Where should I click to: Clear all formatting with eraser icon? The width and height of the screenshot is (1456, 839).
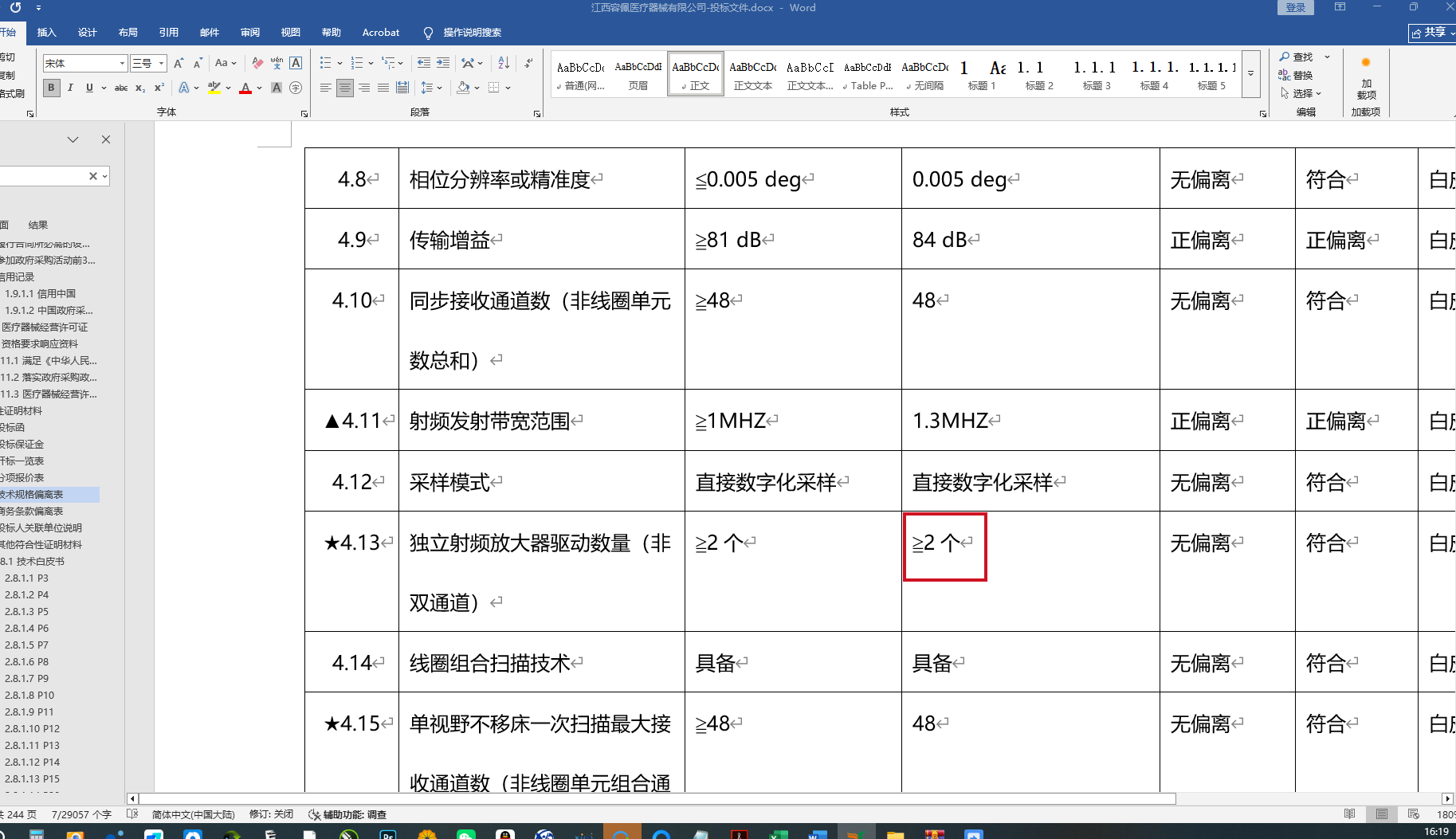point(257,63)
